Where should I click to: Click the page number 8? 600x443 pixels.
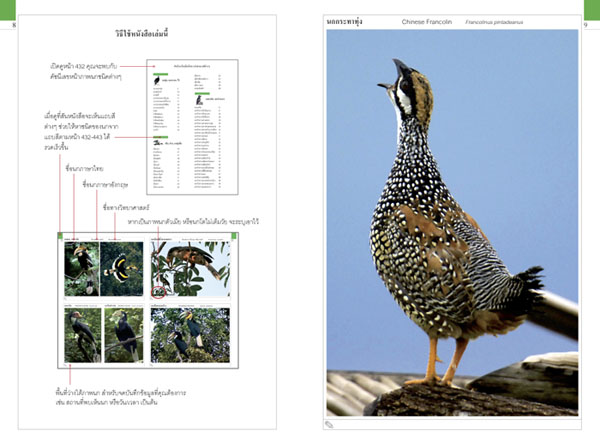click(x=14, y=25)
